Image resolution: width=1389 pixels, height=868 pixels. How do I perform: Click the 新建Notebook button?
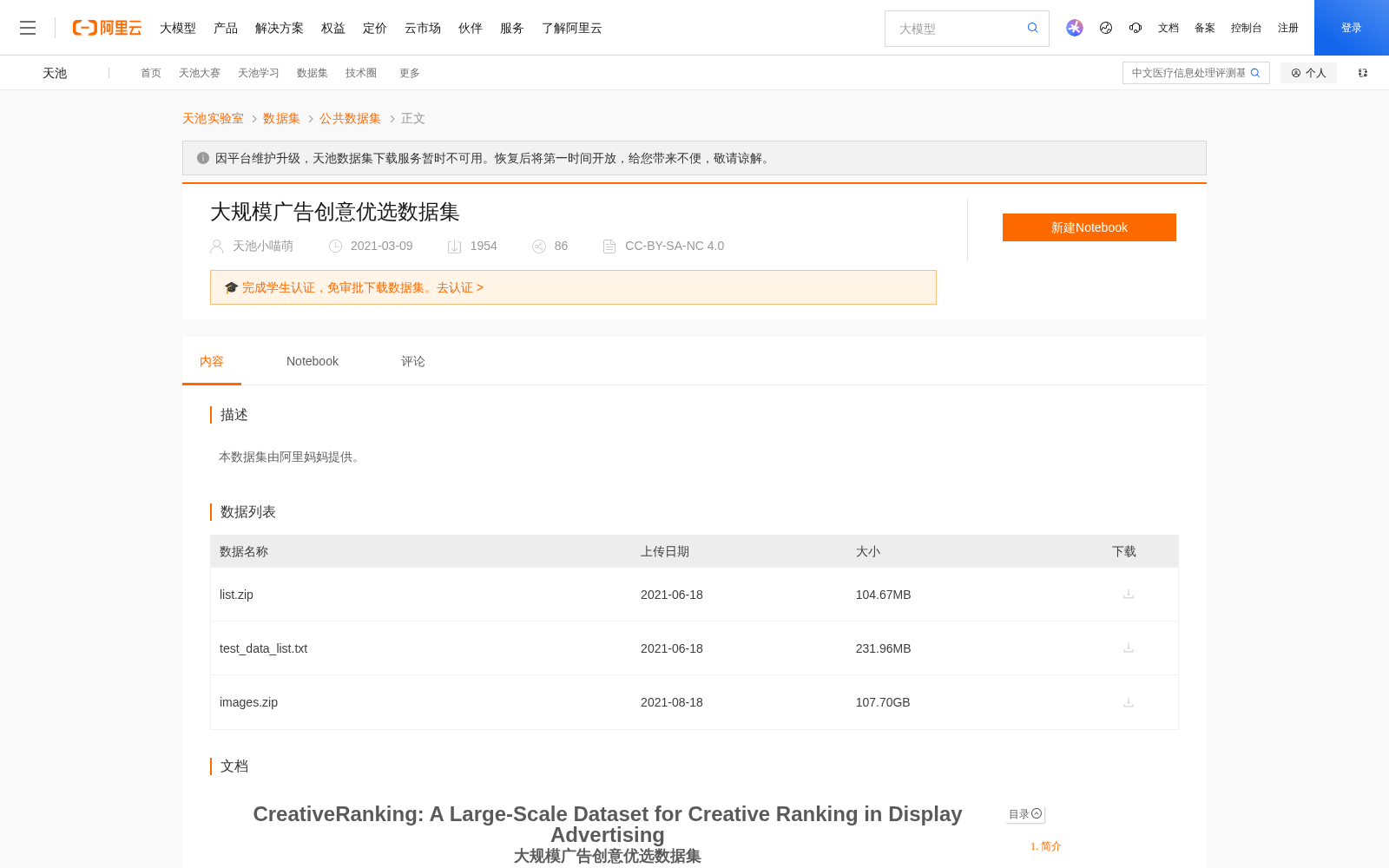1089,227
